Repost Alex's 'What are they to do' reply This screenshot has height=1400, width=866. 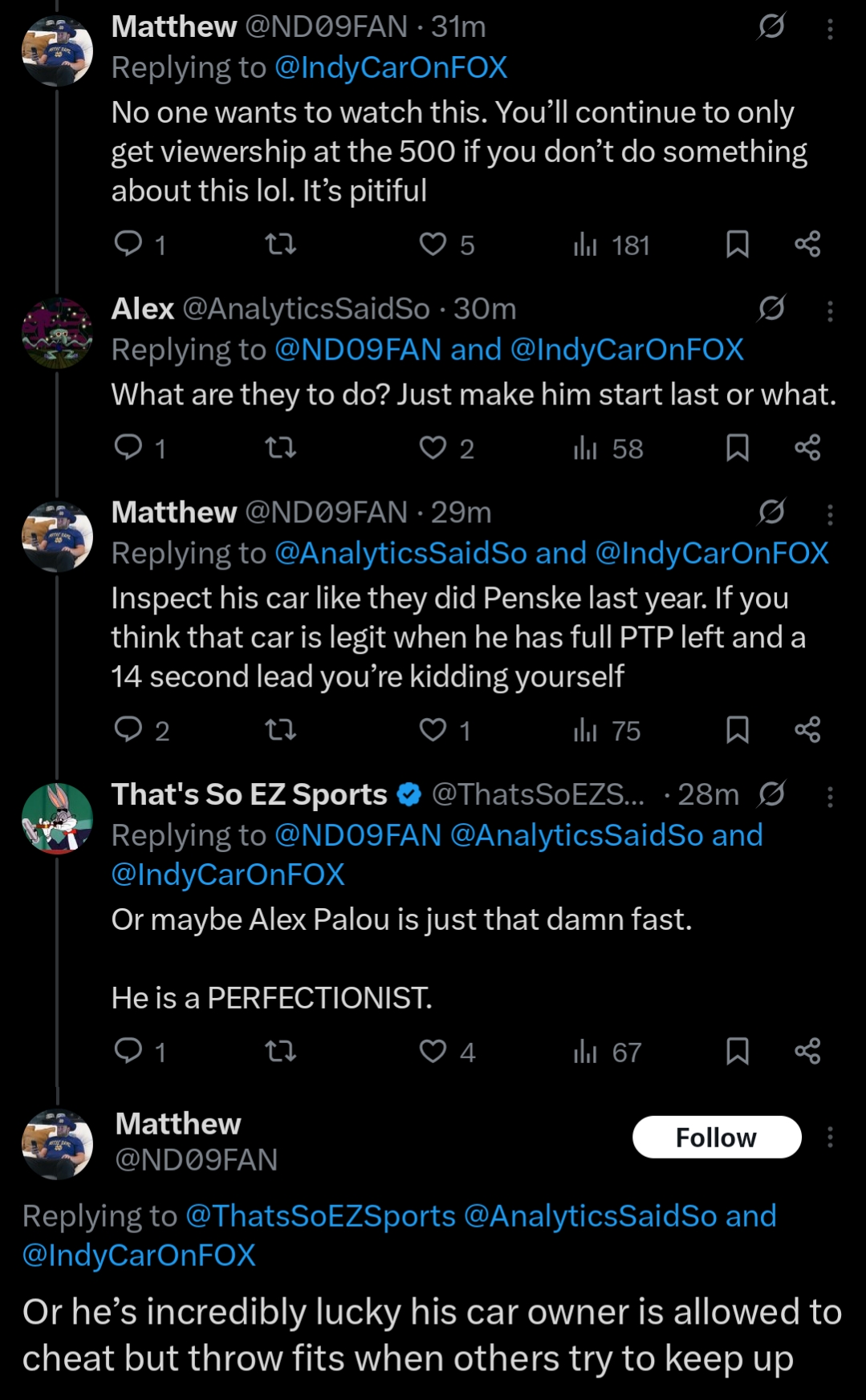281,447
